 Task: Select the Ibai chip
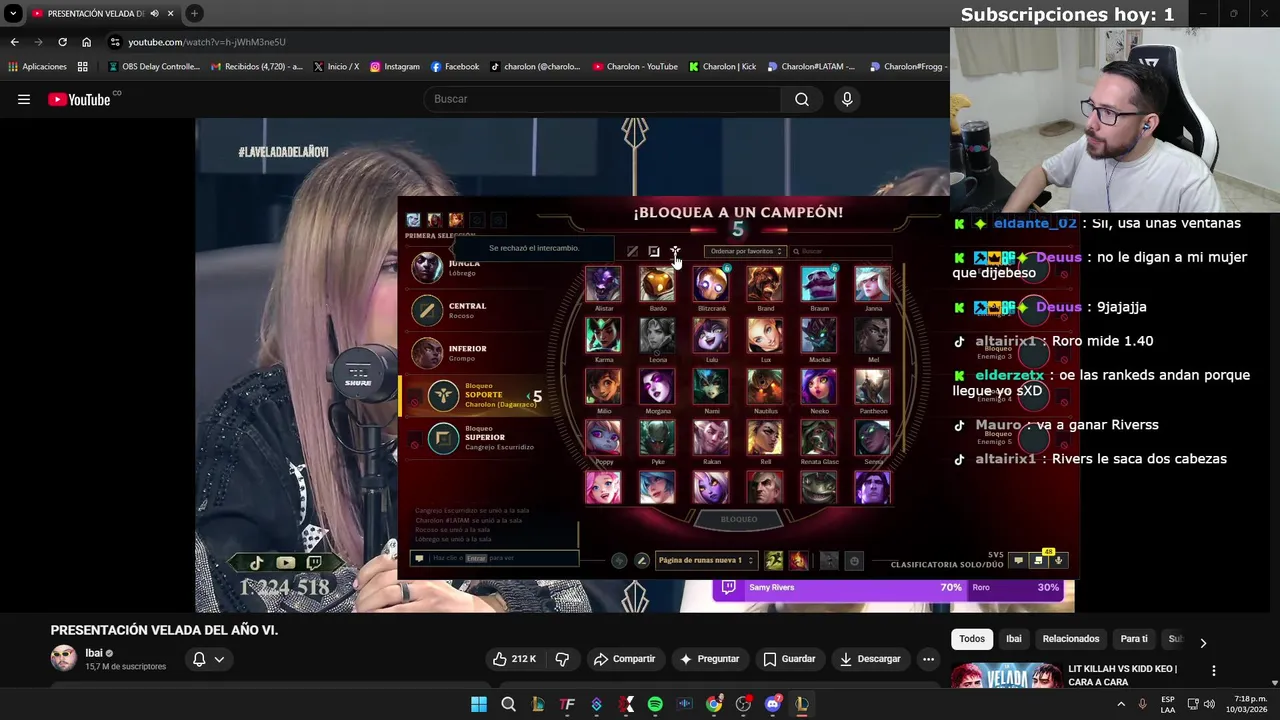coord(1014,639)
